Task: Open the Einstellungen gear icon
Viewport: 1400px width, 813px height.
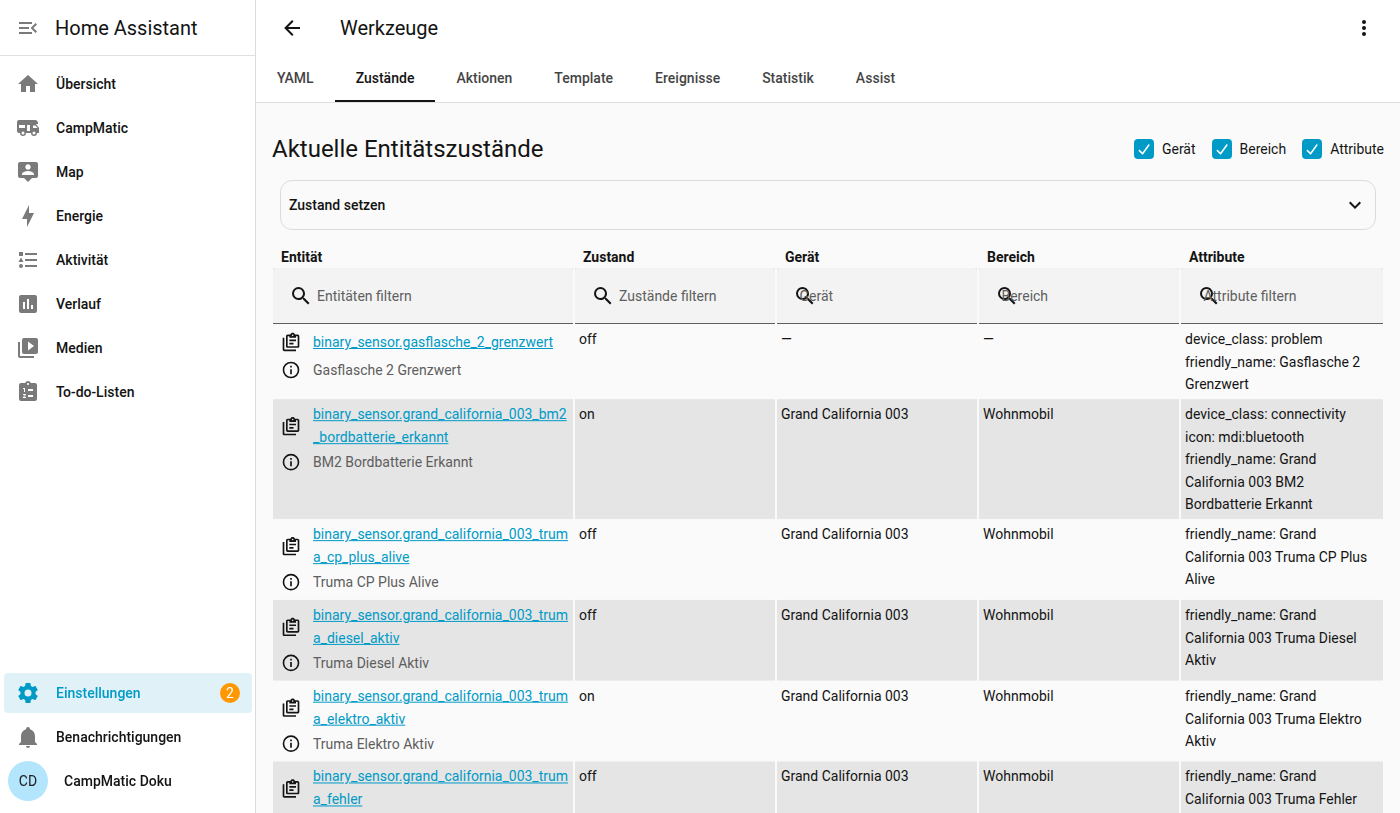Action: click(x=28, y=693)
